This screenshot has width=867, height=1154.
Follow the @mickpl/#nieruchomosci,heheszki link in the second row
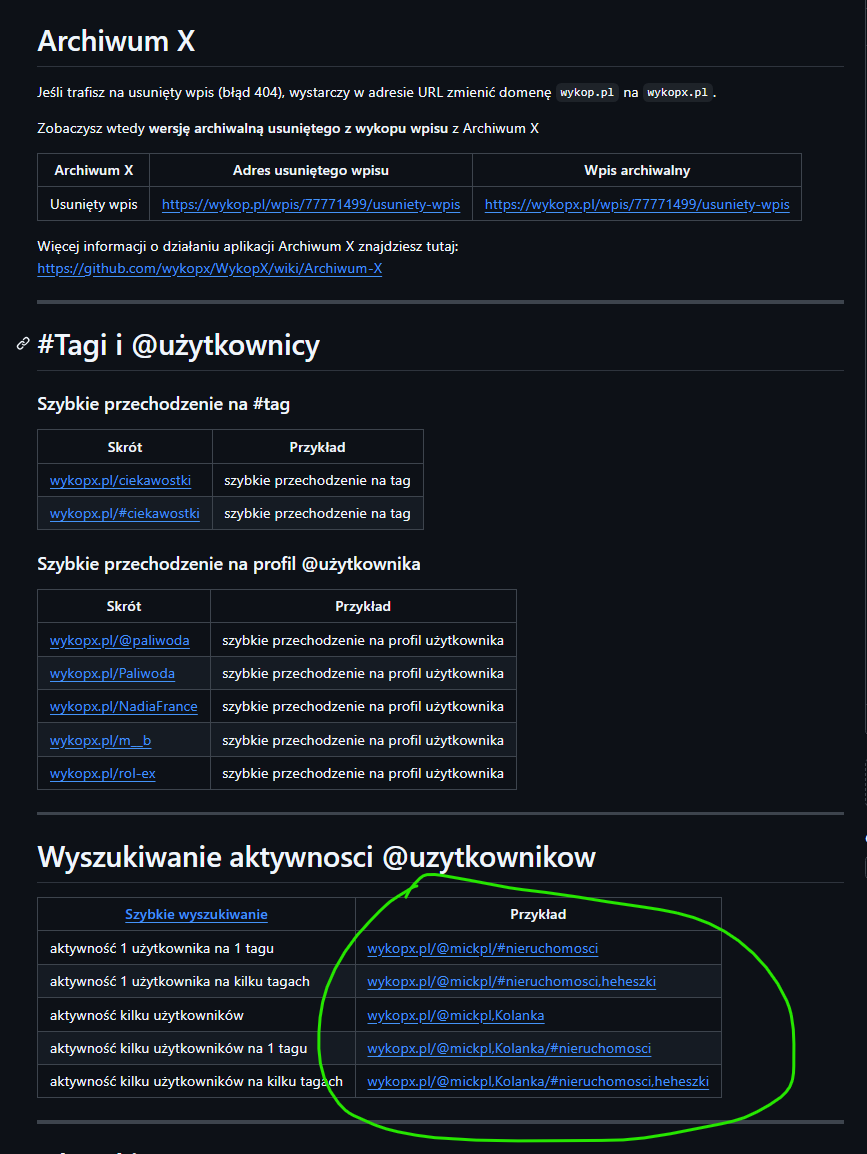[x=511, y=981]
